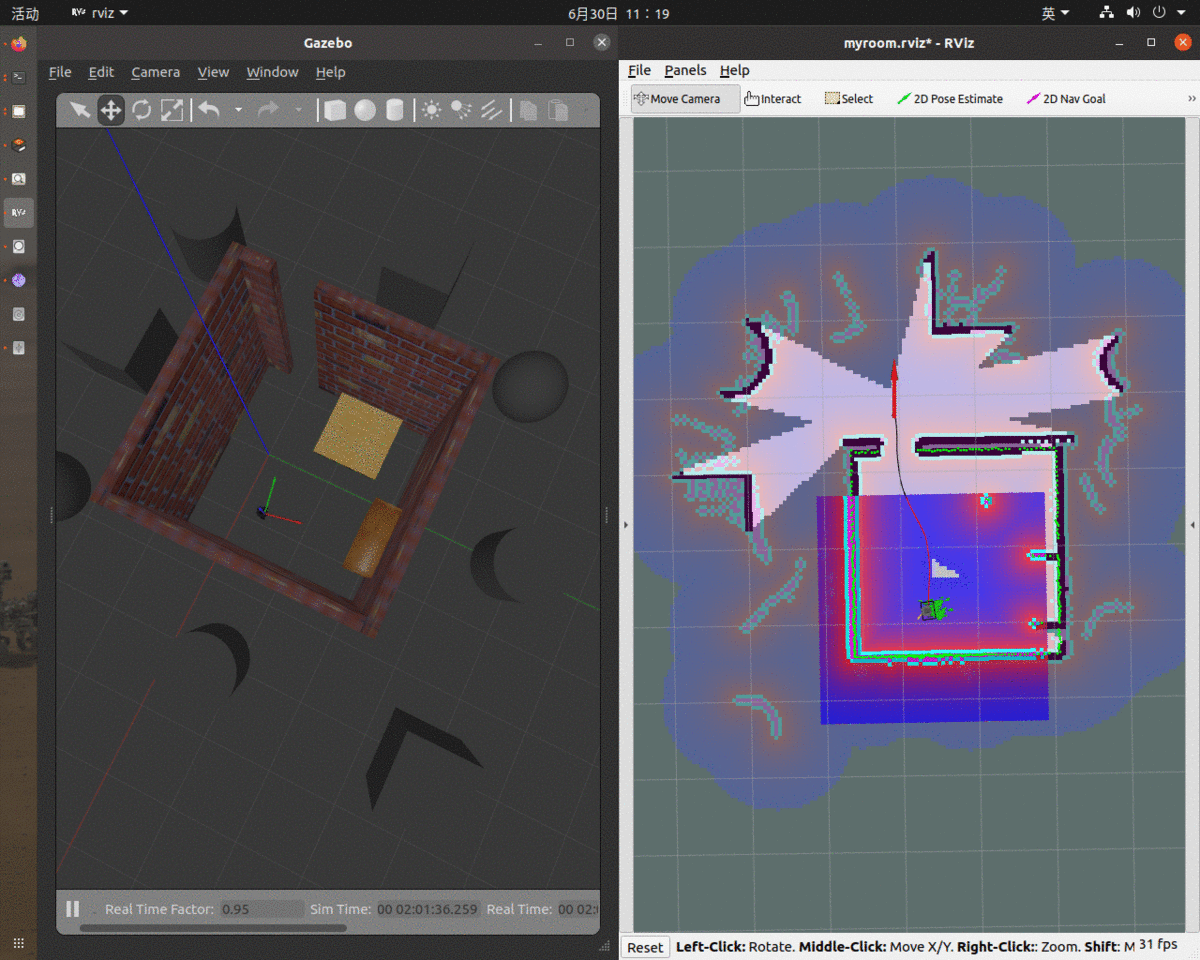The height and width of the screenshot is (960, 1200).
Task: Click the Gazebo left panel splitter handle
Action: point(52,514)
